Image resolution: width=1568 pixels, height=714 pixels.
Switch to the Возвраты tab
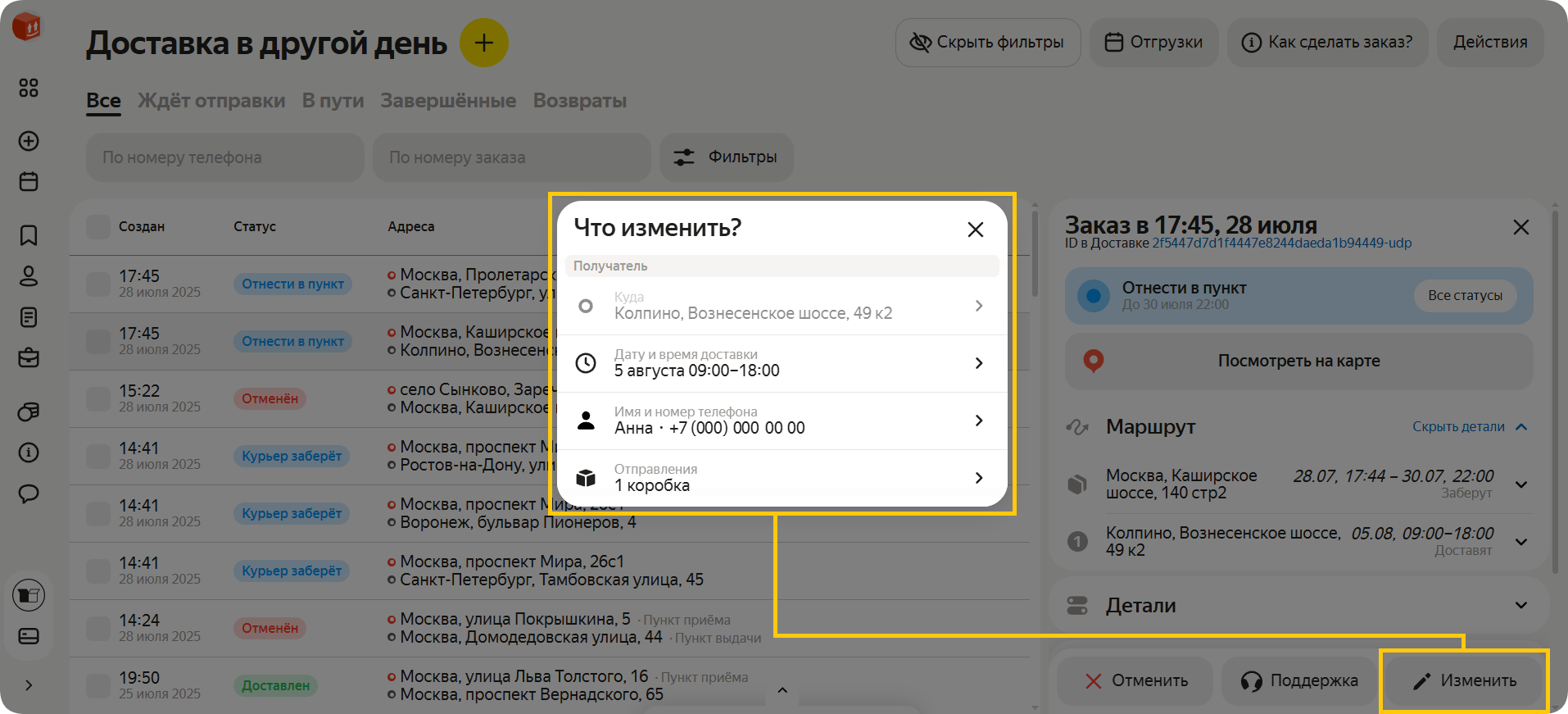pyautogui.click(x=579, y=101)
